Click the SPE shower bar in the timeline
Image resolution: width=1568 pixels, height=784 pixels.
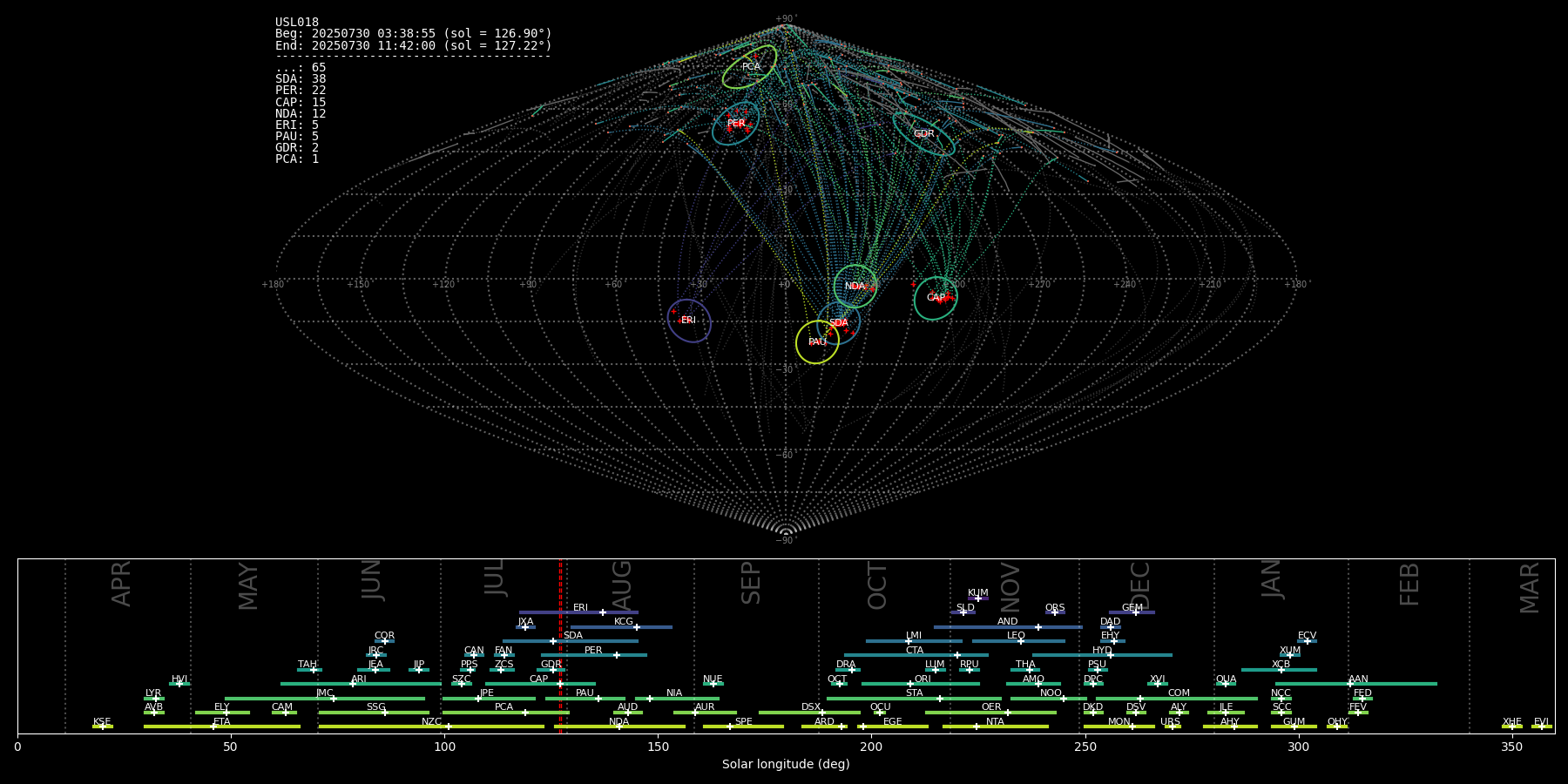click(743, 727)
